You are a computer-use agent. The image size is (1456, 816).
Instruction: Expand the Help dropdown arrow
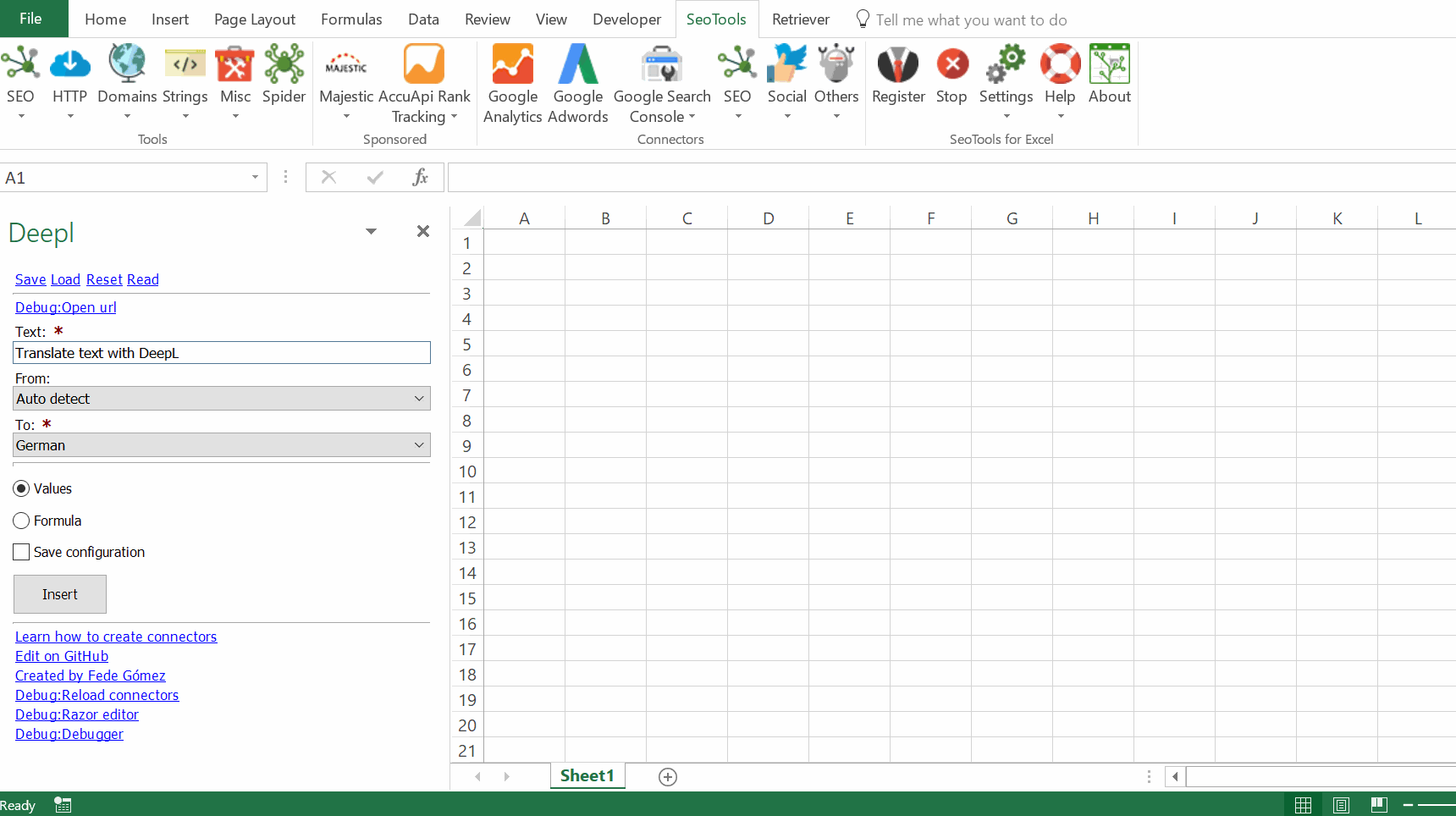pos(1060,116)
